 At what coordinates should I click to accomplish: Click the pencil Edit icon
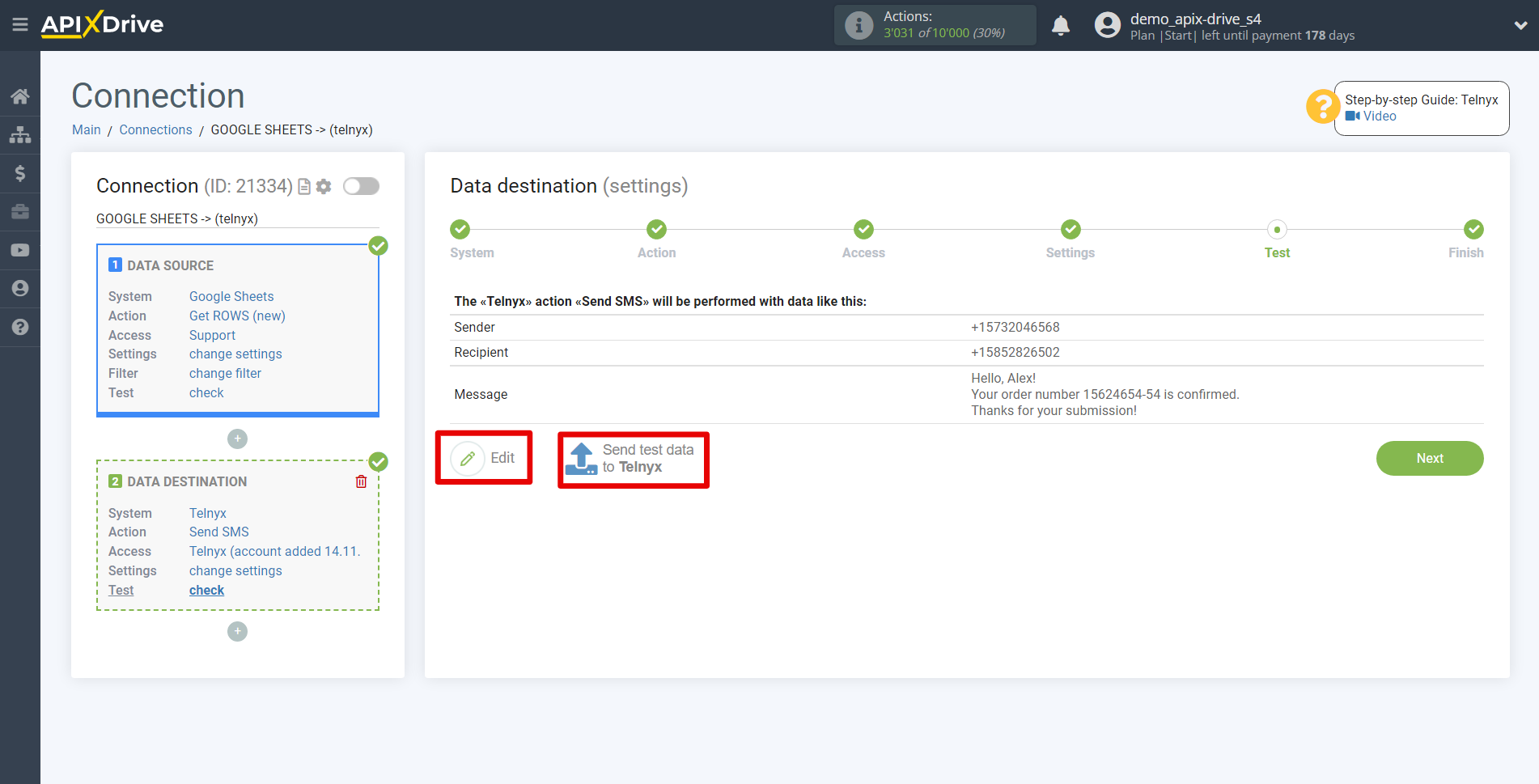468,458
